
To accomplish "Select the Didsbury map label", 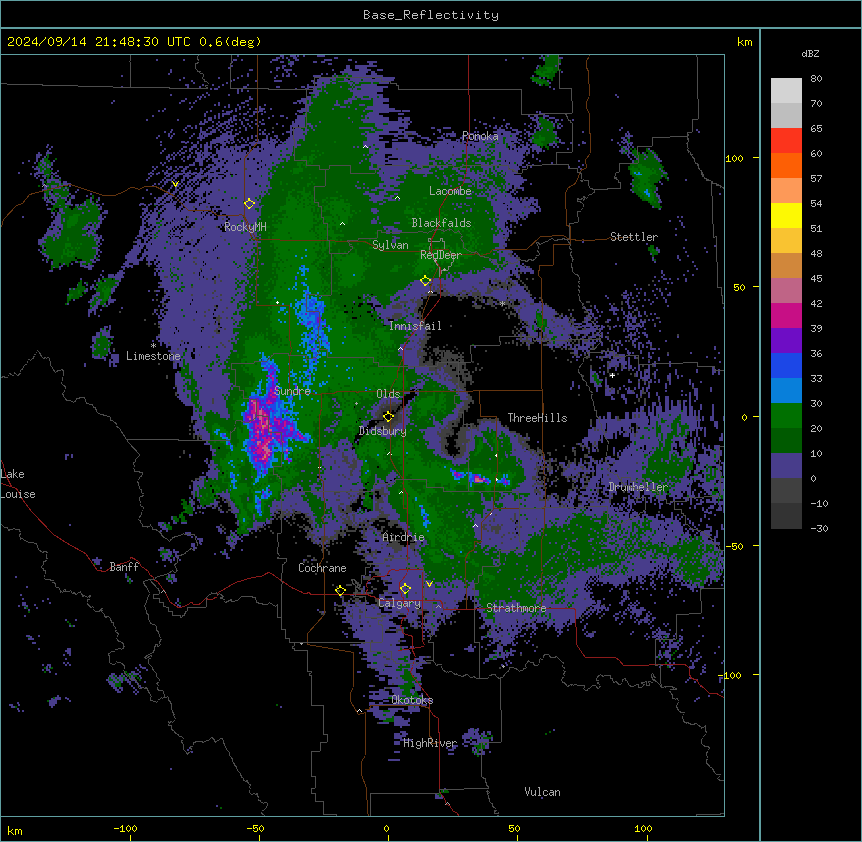I will (383, 431).
